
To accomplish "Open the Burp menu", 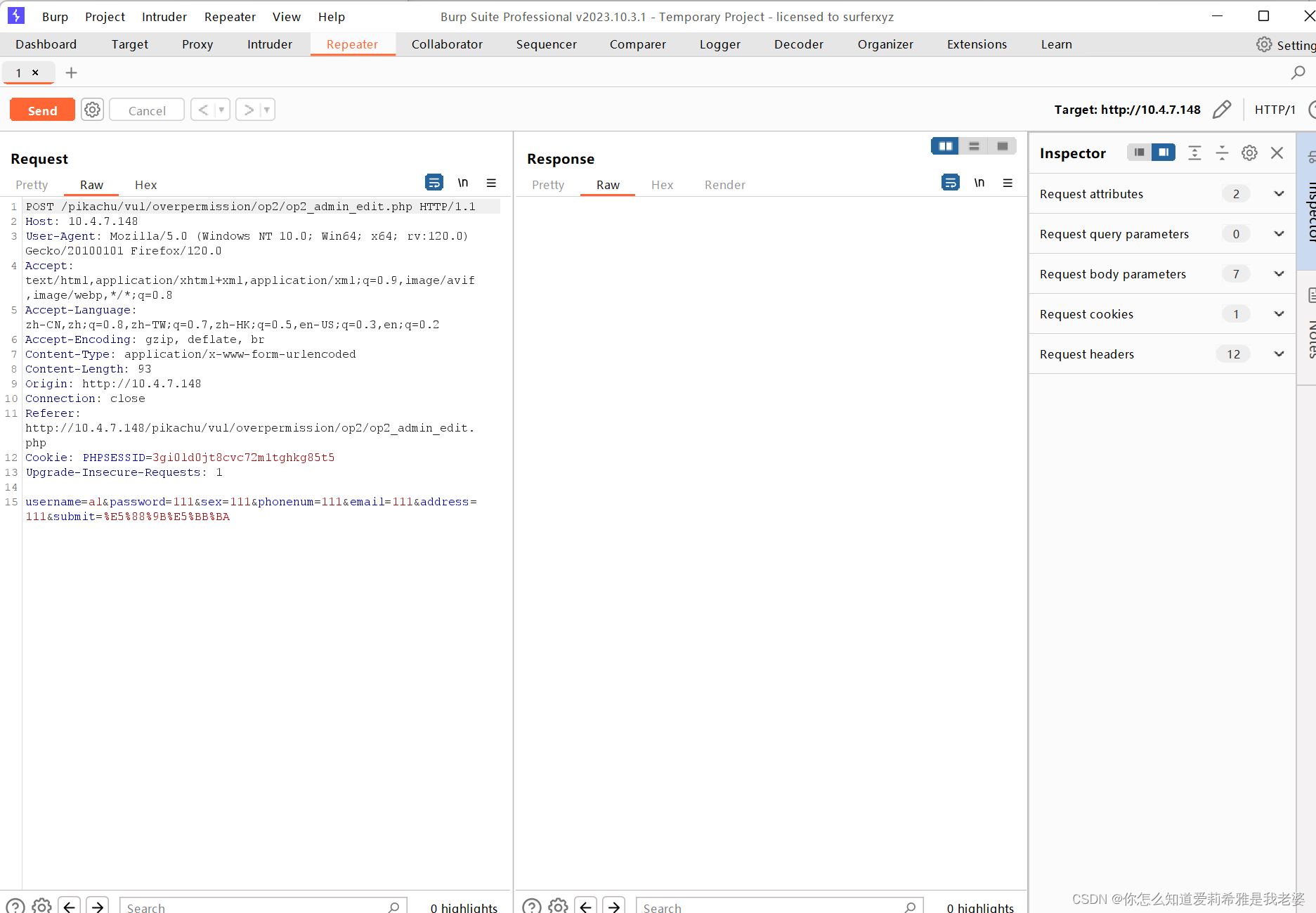I will pyautogui.click(x=55, y=17).
